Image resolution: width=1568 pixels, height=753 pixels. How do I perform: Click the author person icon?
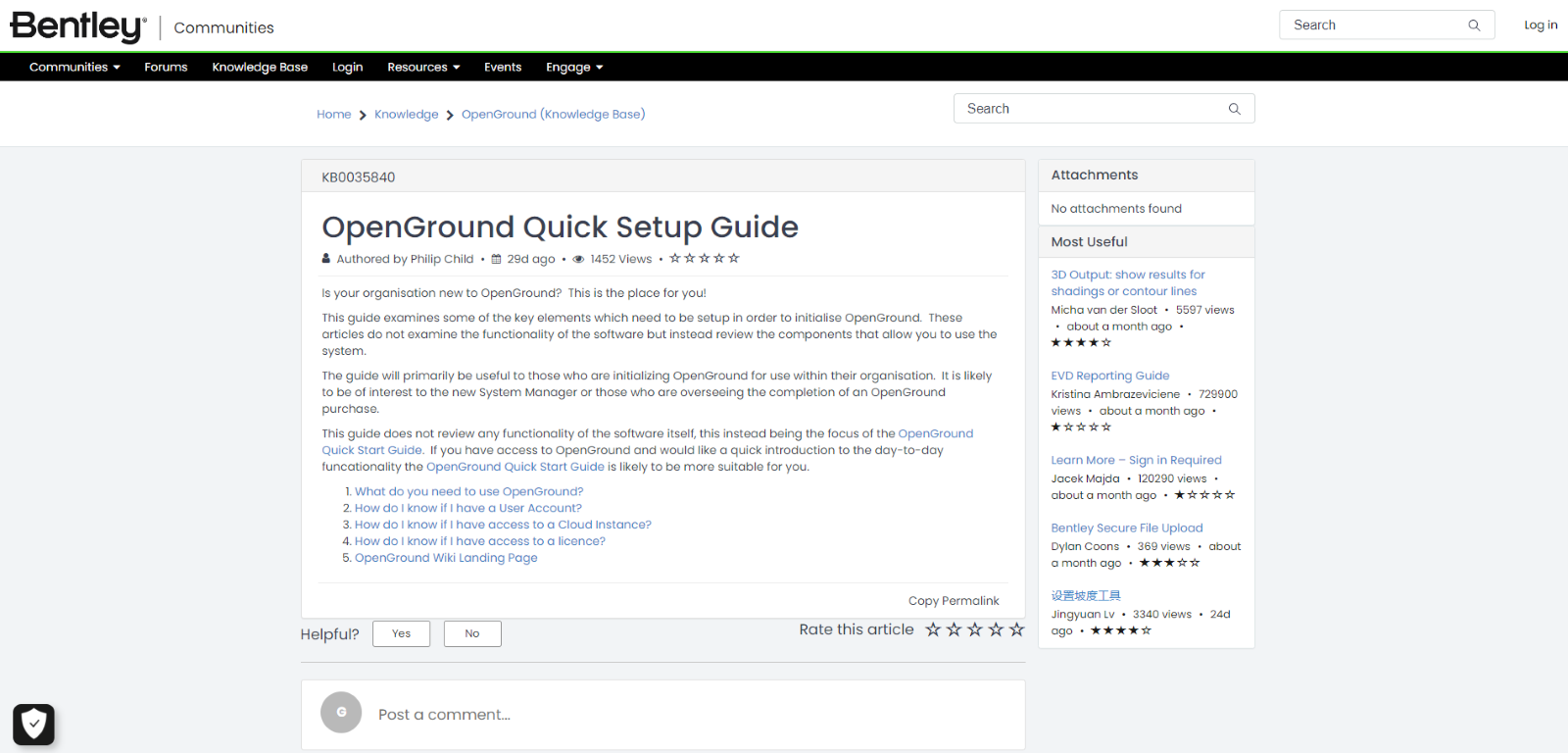point(326,259)
